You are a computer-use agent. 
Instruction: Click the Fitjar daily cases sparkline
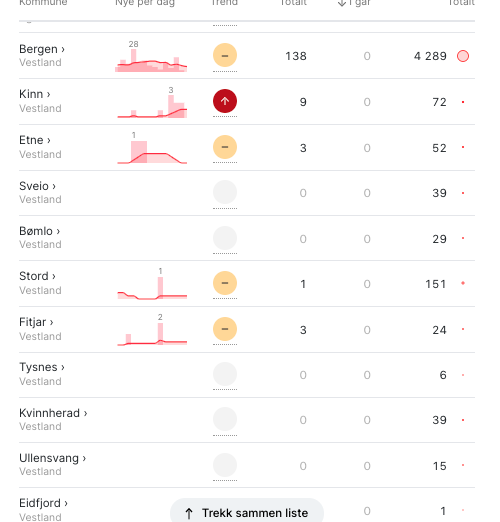point(152,330)
